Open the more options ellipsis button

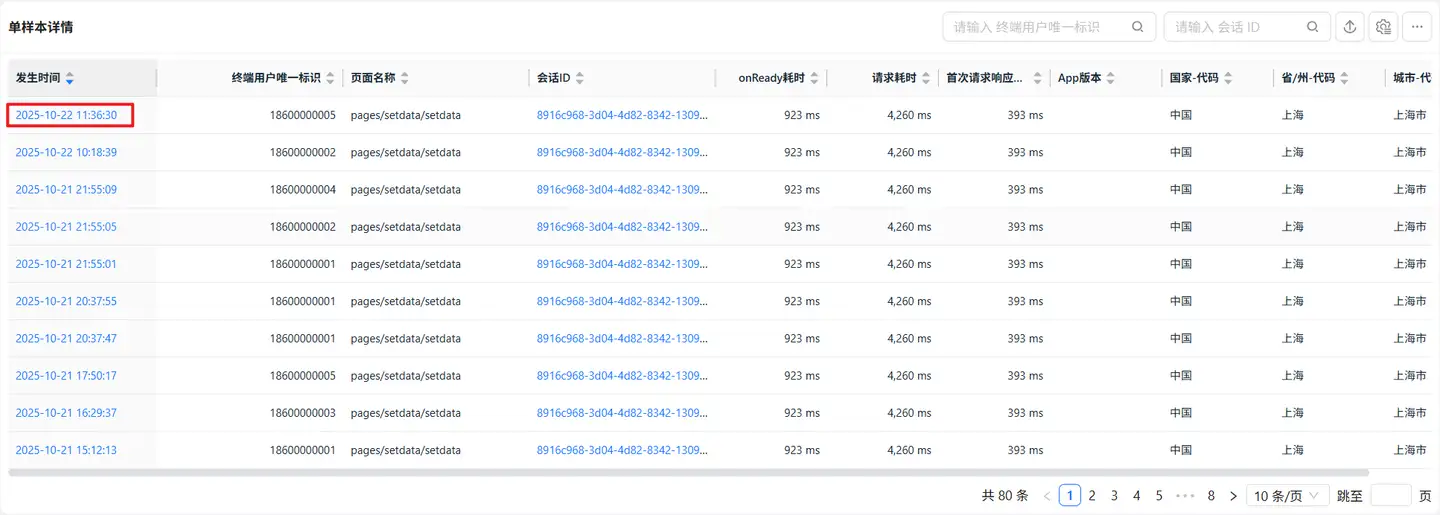click(x=1417, y=27)
